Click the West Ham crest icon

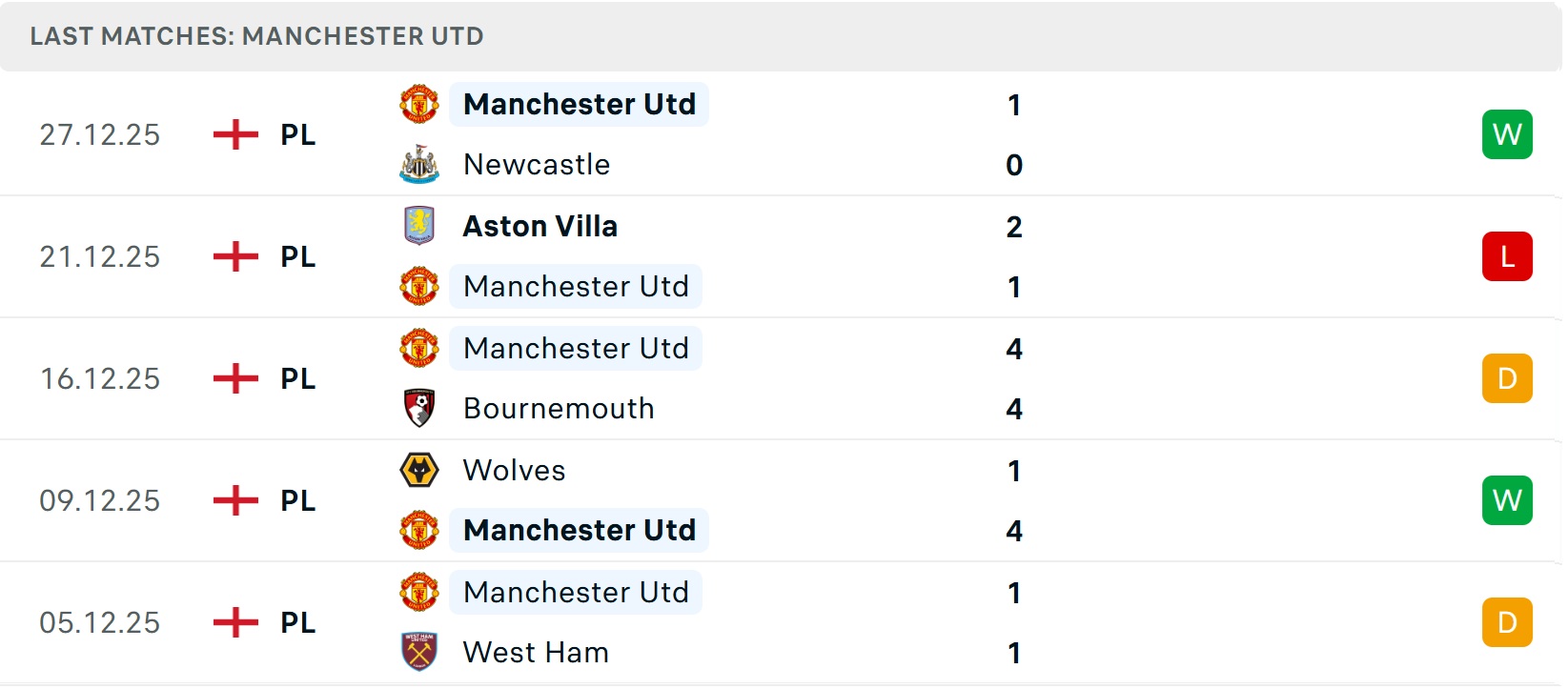click(x=418, y=653)
